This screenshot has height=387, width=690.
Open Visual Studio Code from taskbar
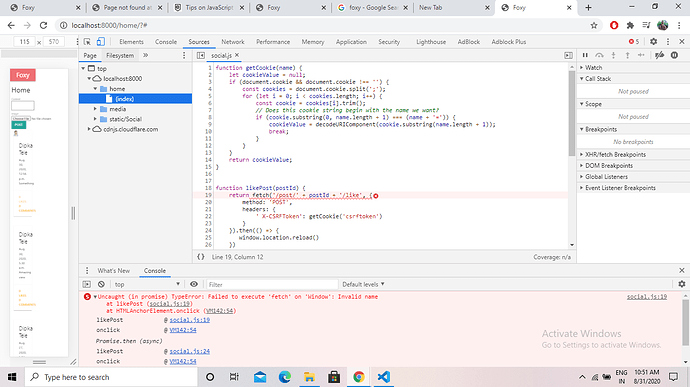point(384,377)
